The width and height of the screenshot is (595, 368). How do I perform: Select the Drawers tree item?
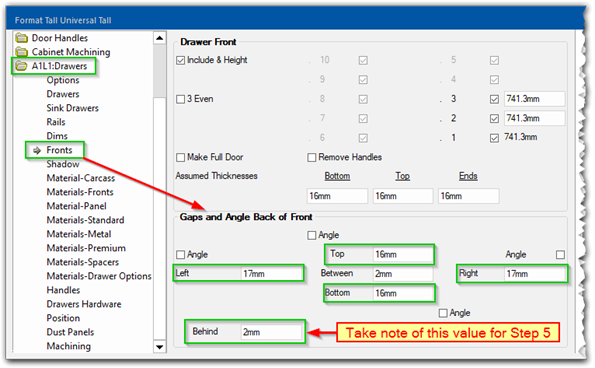(63, 94)
